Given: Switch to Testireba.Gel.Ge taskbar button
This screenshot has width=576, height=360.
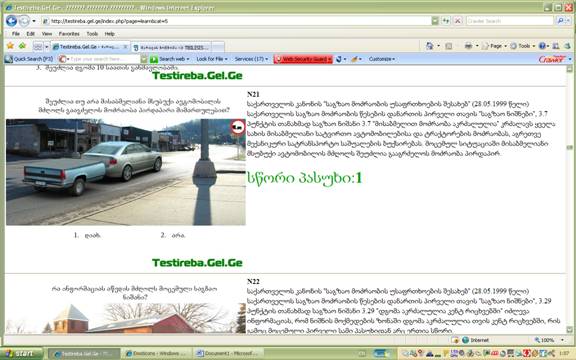Looking at the screenshot, I should (x=84, y=354).
